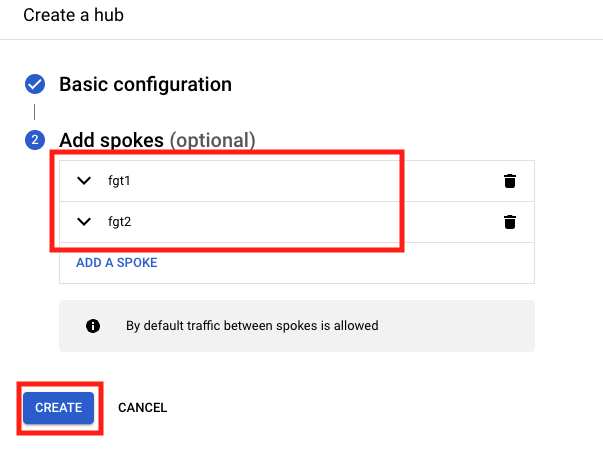
Task: Remove the fgt2 spoke using its trash icon
Action: pyautogui.click(x=510, y=222)
